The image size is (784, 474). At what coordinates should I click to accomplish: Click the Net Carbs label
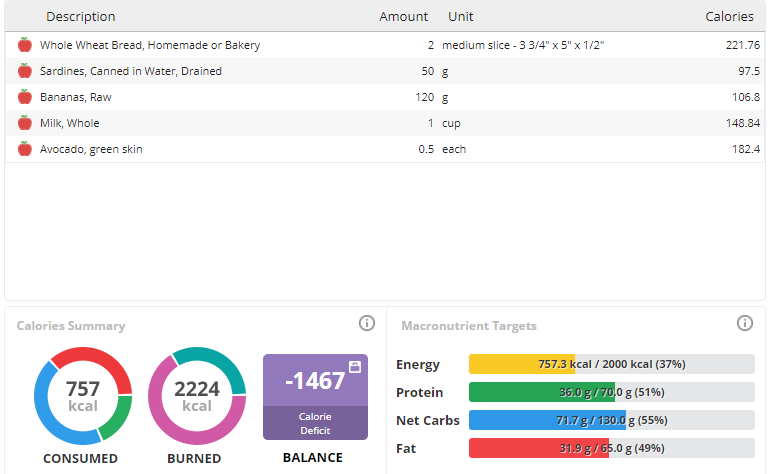[428, 420]
